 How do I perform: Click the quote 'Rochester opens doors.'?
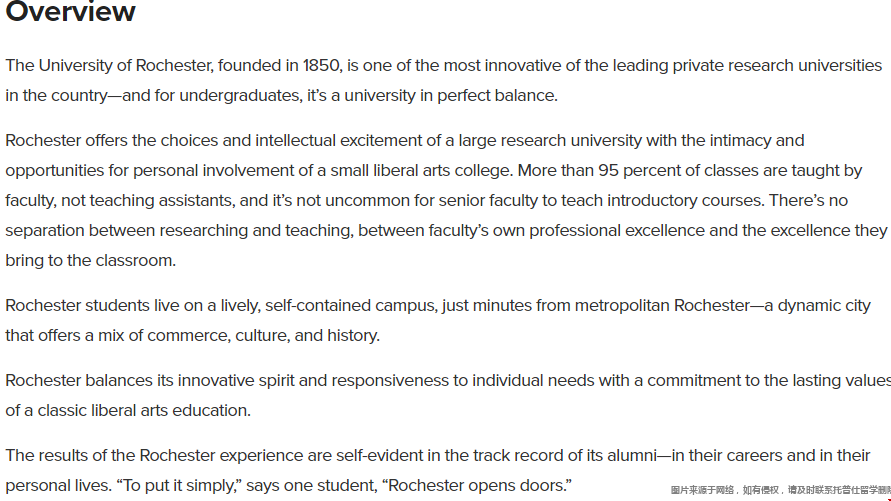tap(480, 486)
